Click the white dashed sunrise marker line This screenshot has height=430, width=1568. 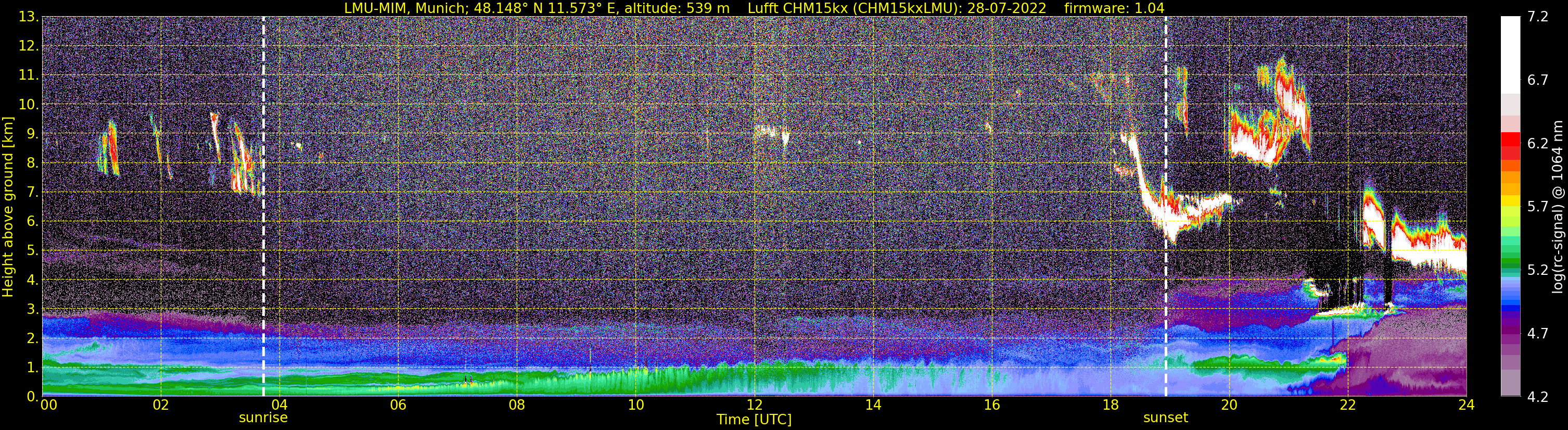point(263,207)
